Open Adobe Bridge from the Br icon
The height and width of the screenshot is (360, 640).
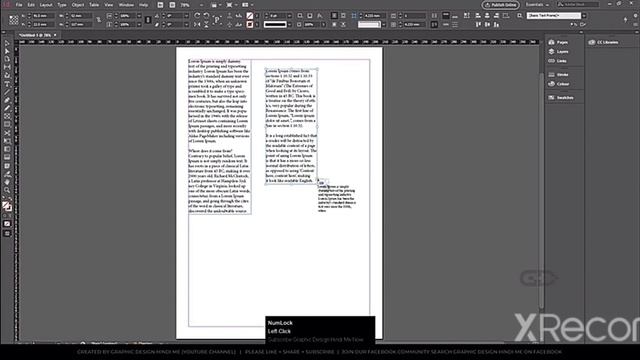click(160, 5)
